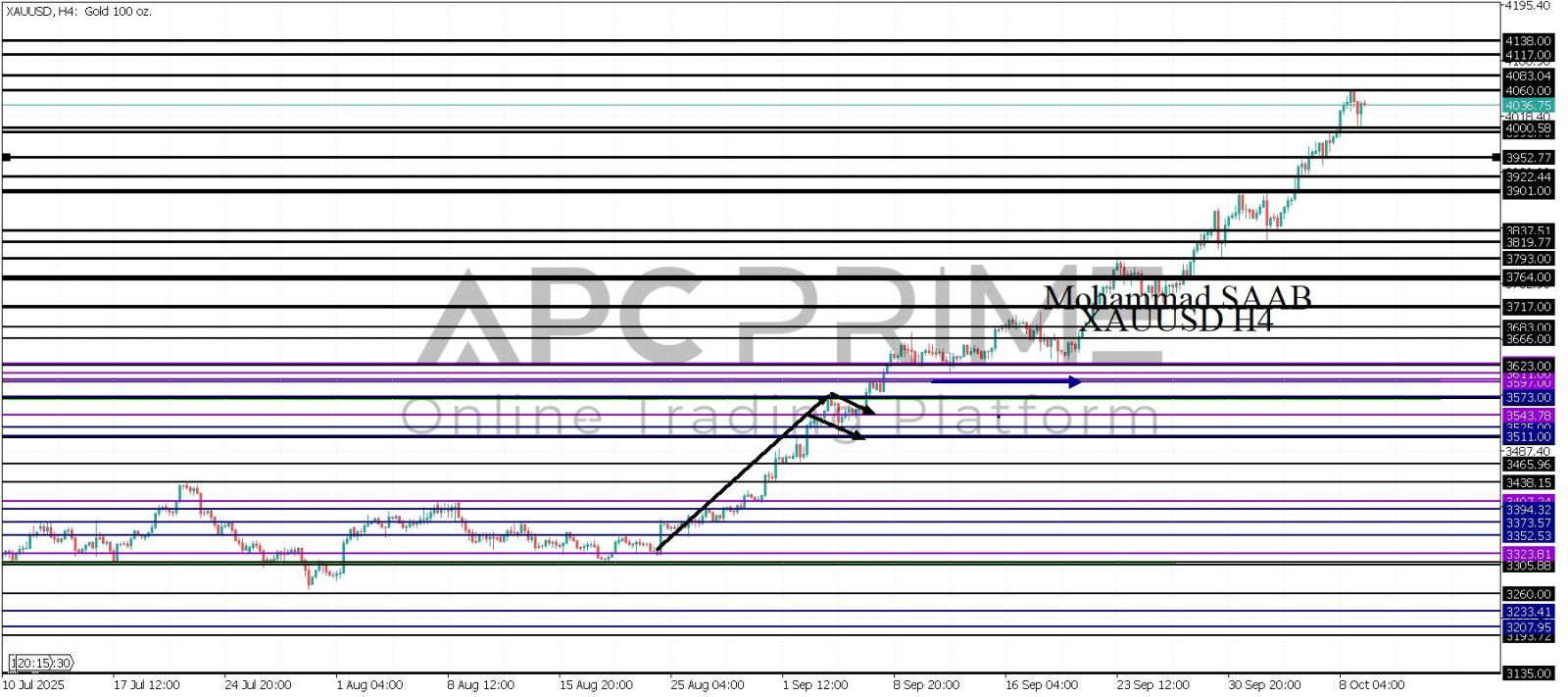Select the 3952.77 horizontal line's left handle

pos(7,157)
